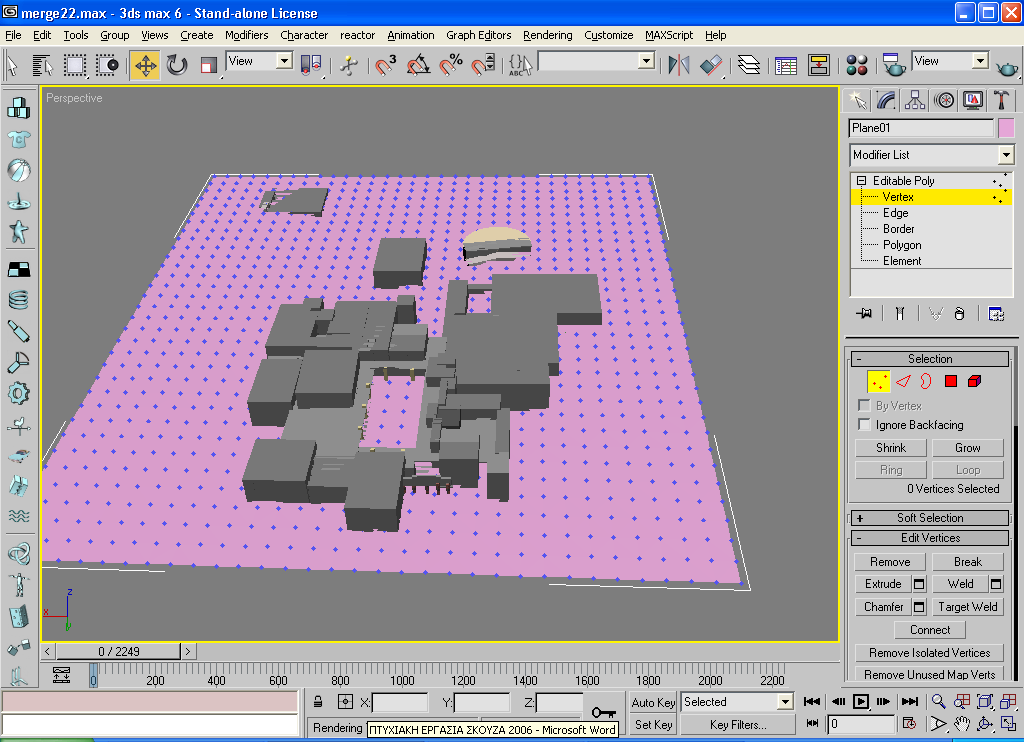This screenshot has height=742, width=1024.
Task: Toggle 3D Snaps magnet icon
Action: coord(385,65)
